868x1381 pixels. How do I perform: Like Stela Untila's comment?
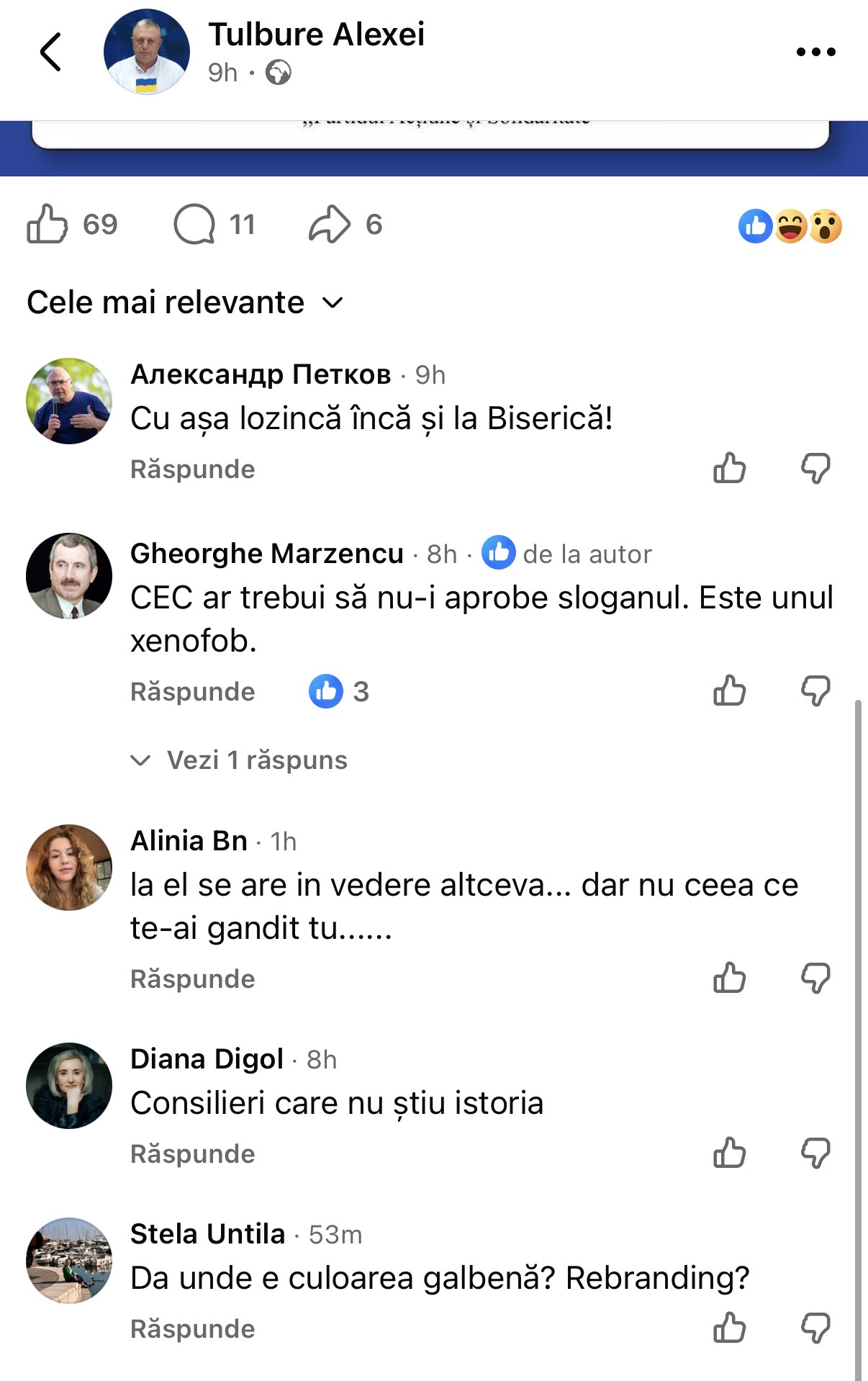tap(729, 1328)
